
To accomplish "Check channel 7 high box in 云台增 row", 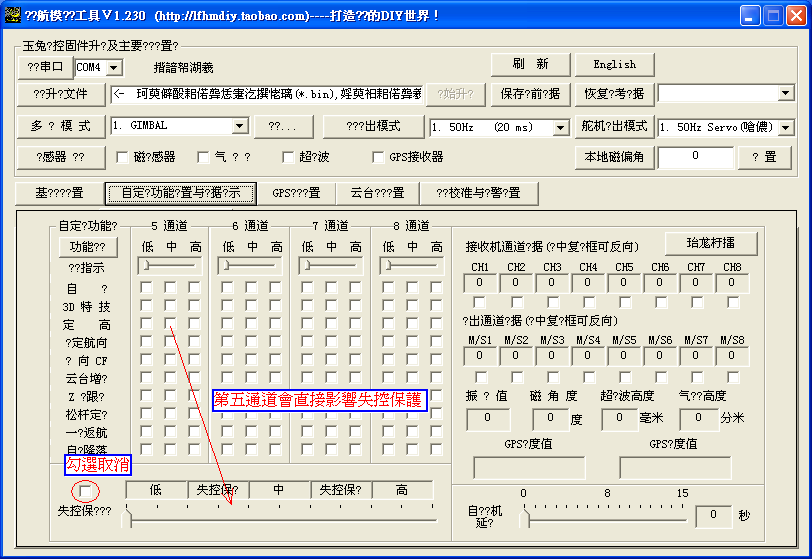I will coord(355,377).
